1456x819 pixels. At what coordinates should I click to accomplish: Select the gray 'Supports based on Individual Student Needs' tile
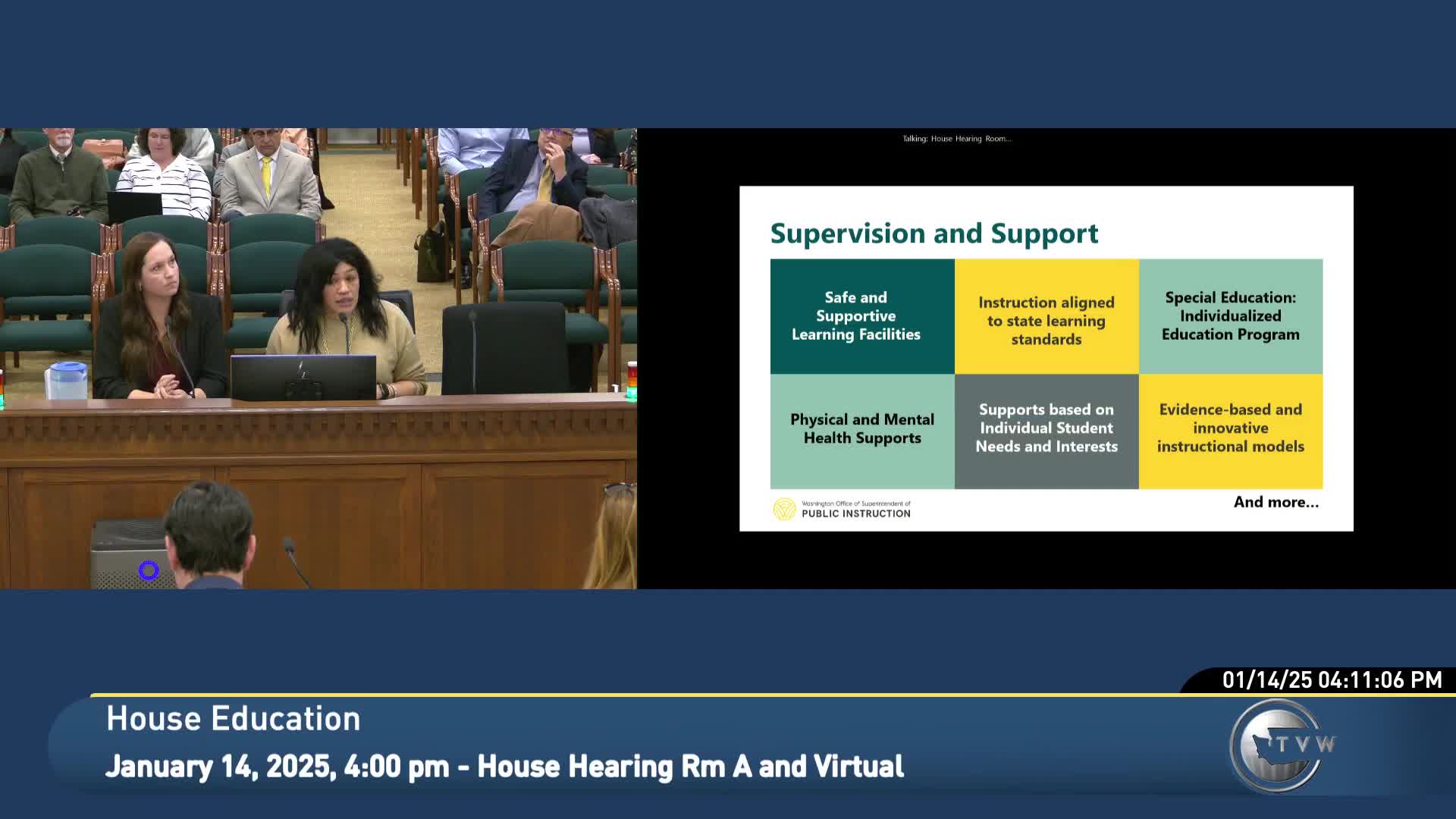tap(1046, 428)
